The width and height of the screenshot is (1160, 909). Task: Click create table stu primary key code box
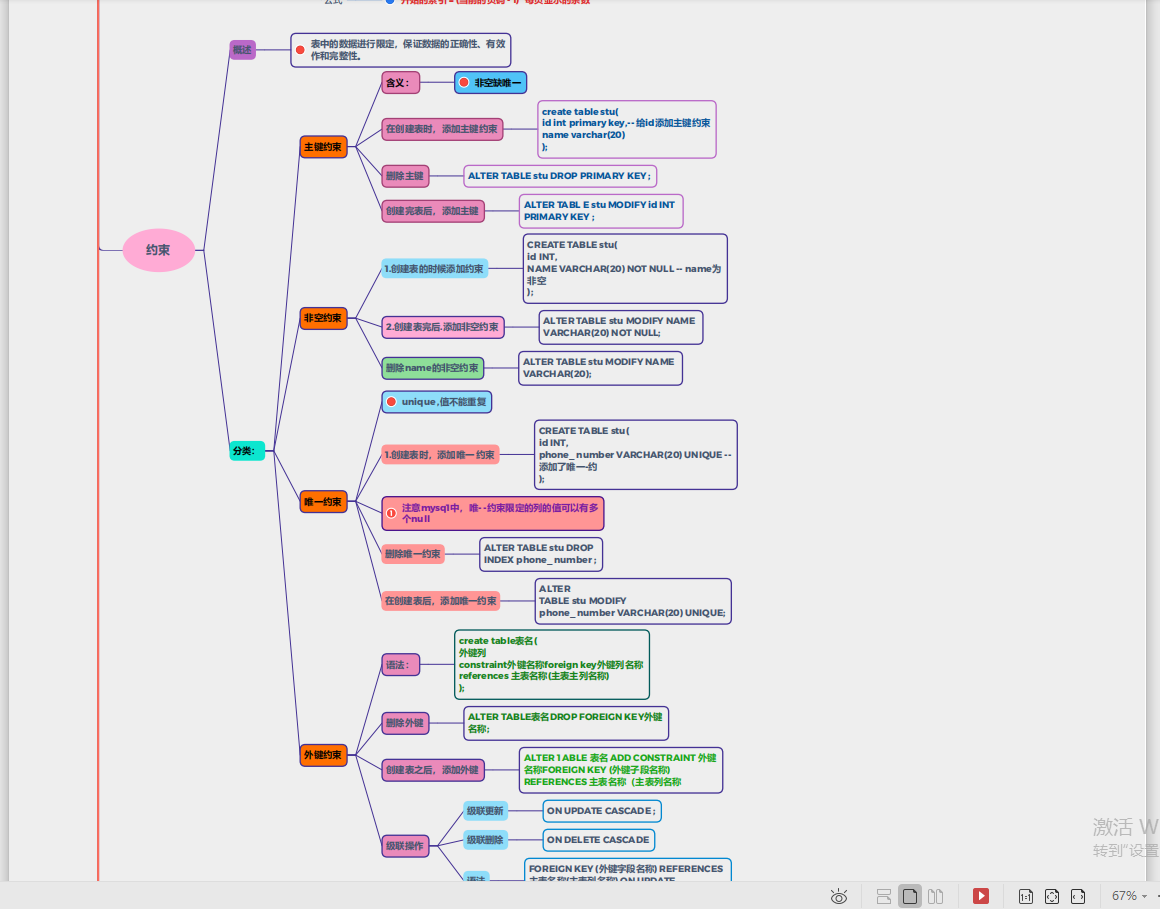(627, 129)
